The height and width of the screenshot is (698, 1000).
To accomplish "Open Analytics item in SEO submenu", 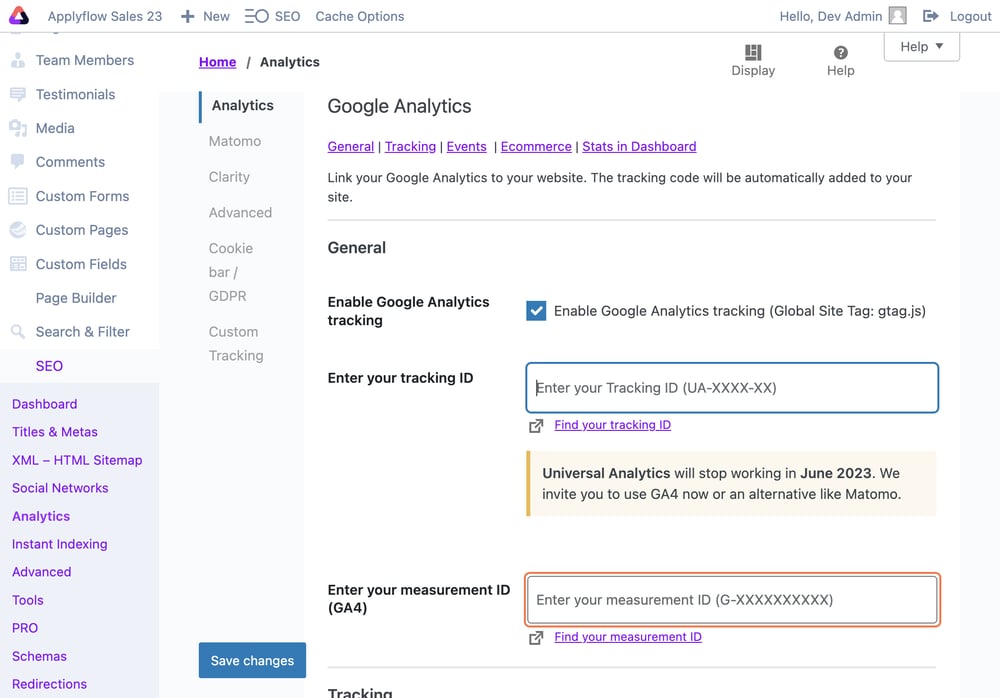I will [x=41, y=516].
